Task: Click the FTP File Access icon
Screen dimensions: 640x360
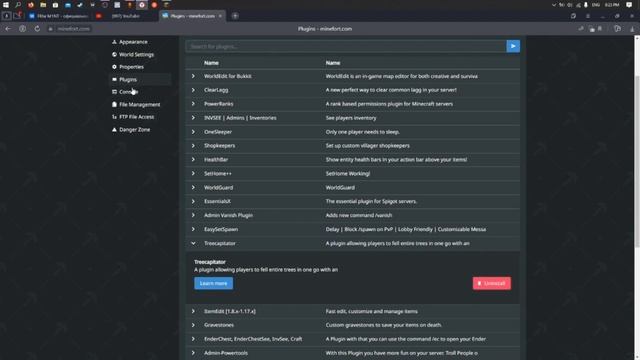Action: tap(114, 117)
